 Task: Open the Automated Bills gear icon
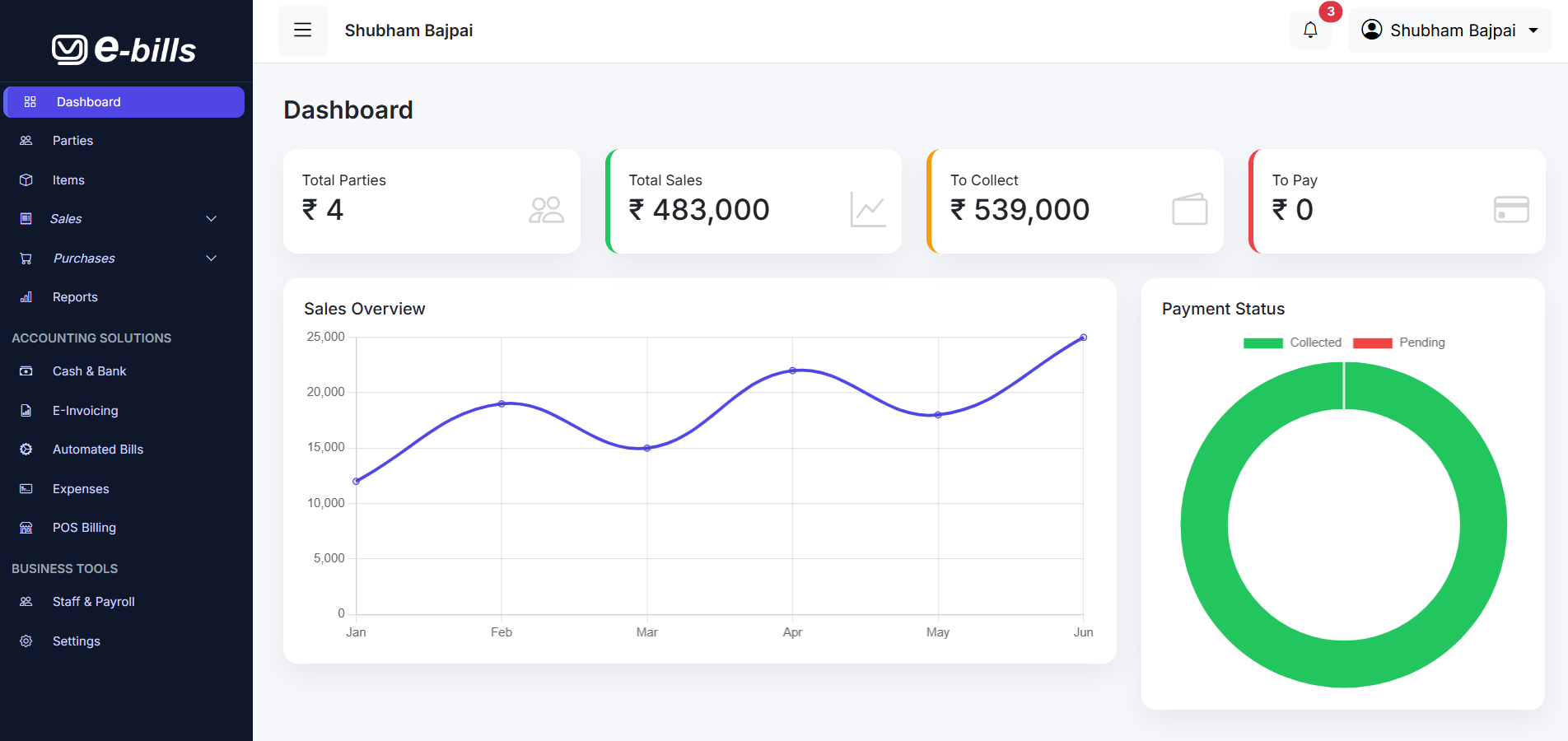(26, 449)
